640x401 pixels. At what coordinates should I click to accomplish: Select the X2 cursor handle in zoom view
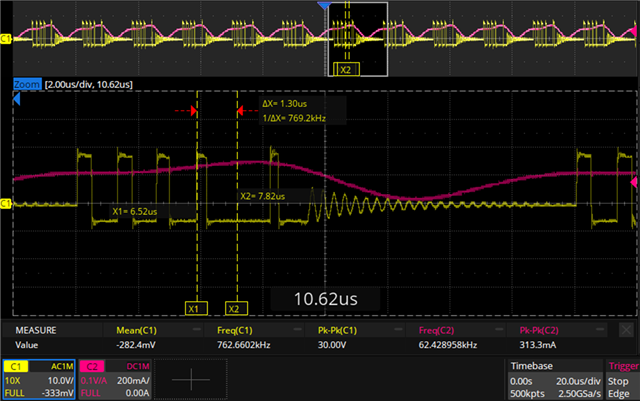pyautogui.click(x=236, y=309)
